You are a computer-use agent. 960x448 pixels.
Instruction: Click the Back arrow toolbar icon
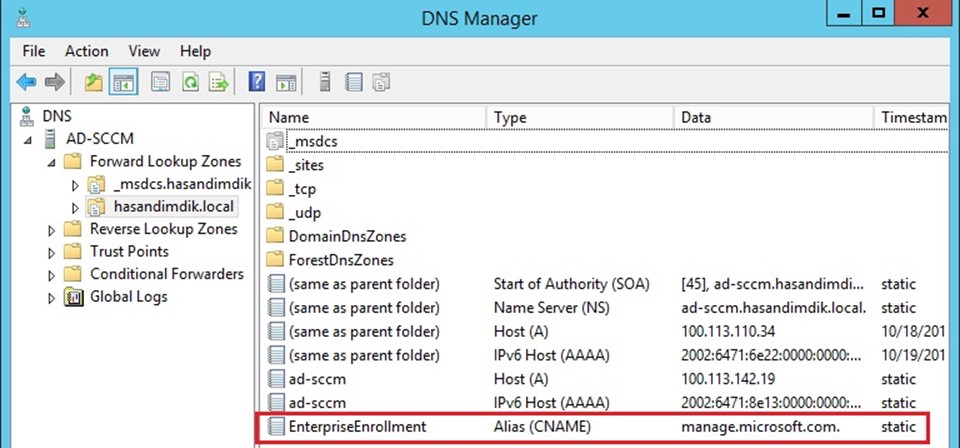[x=26, y=81]
